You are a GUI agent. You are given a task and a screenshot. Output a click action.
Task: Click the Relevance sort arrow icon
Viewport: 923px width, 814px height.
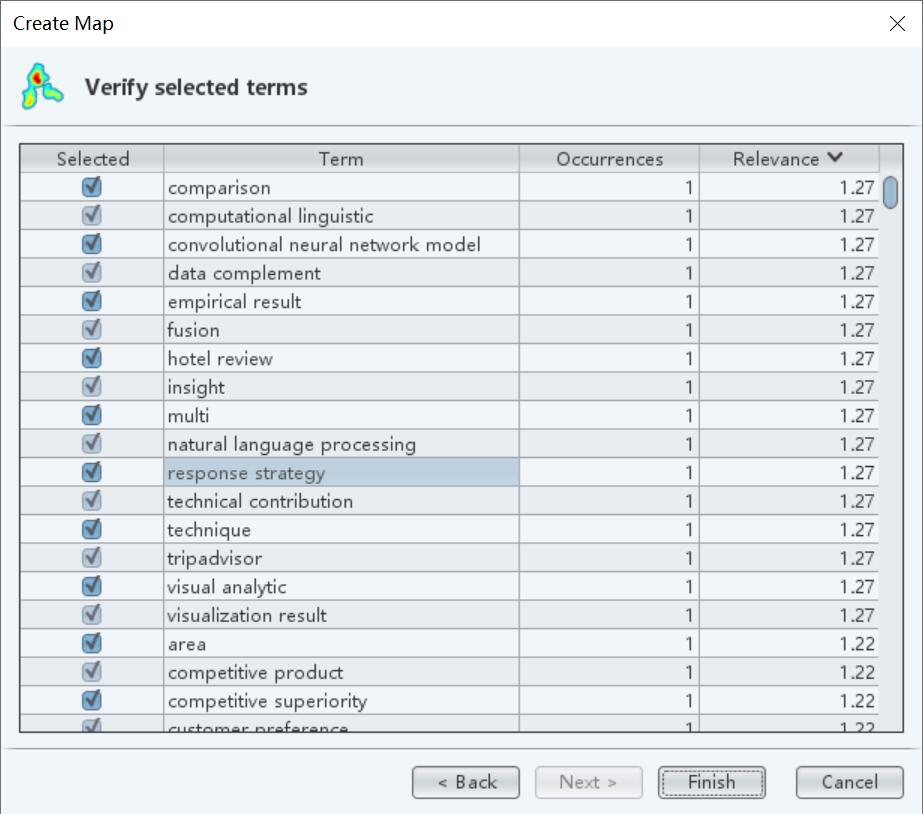(835, 158)
